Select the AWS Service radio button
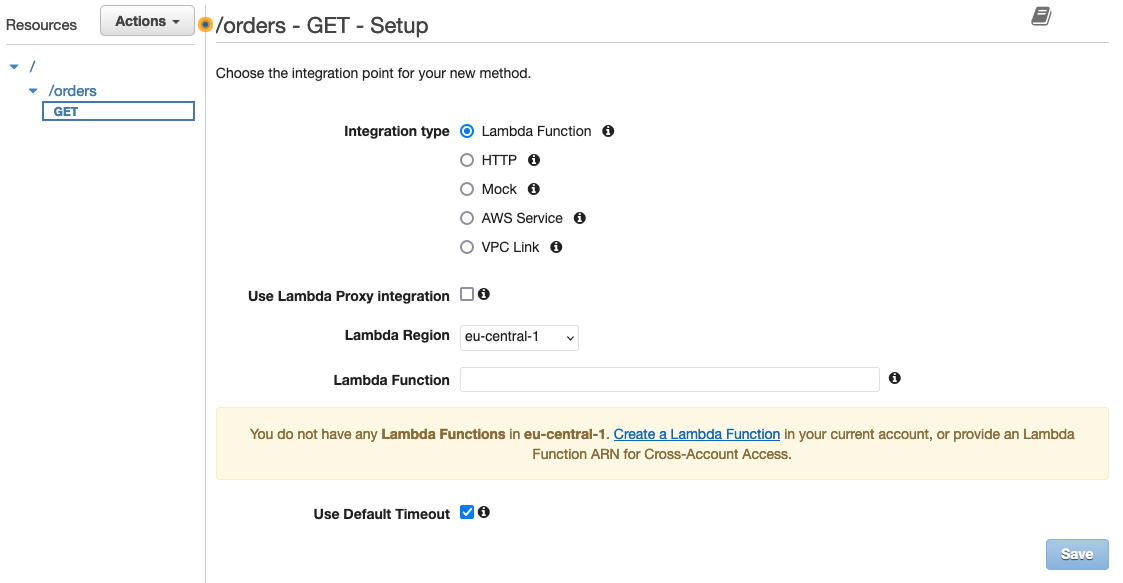The width and height of the screenshot is (1123, 583). pyautogui.click(x=467, y=218)
